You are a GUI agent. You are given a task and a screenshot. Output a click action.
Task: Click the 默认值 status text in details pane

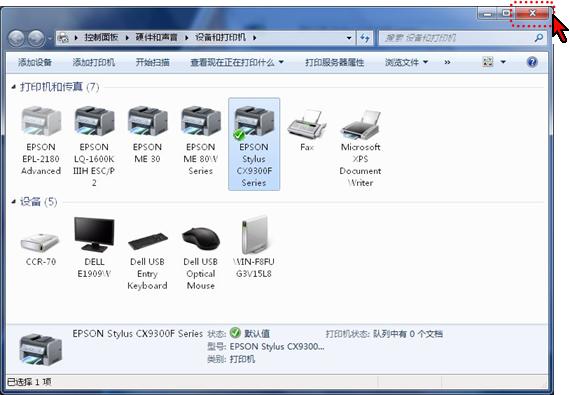point(257,334)
